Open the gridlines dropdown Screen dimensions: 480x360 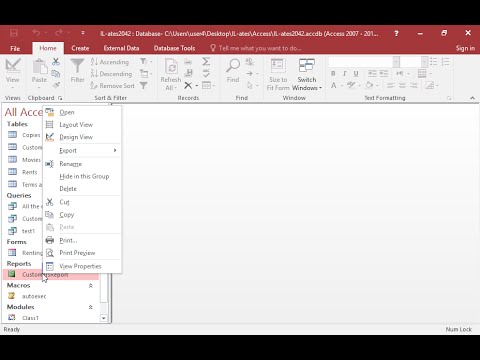(x=430, y=74)
